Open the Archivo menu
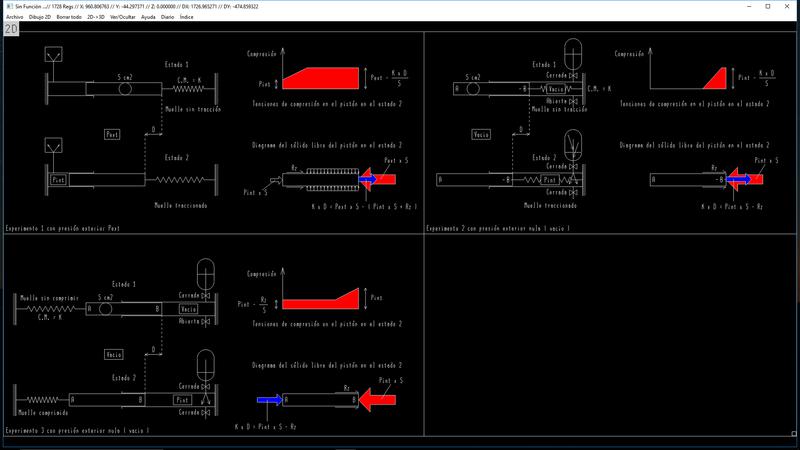800x450 pixels. pos(16,17)
